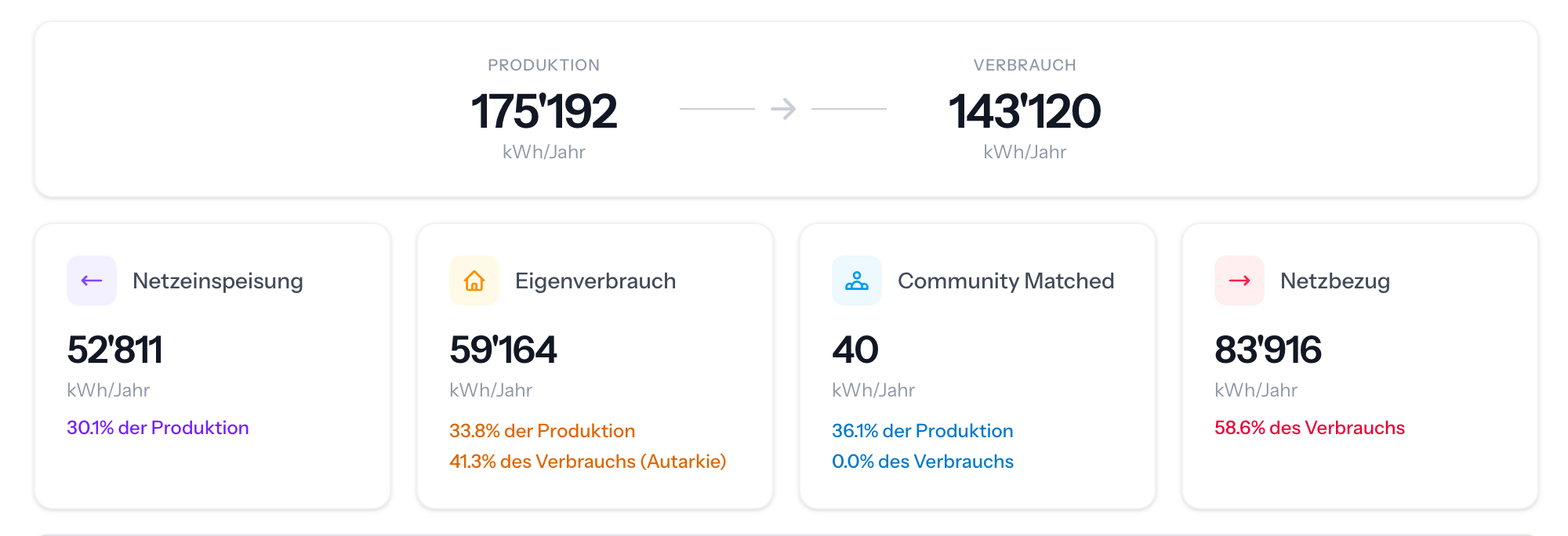Click the Community Matched card title

1006,281
